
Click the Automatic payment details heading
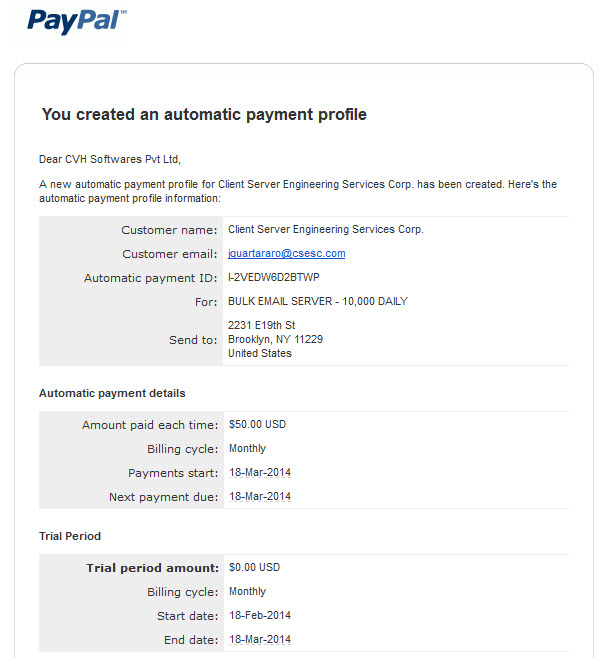pos(112,393)
